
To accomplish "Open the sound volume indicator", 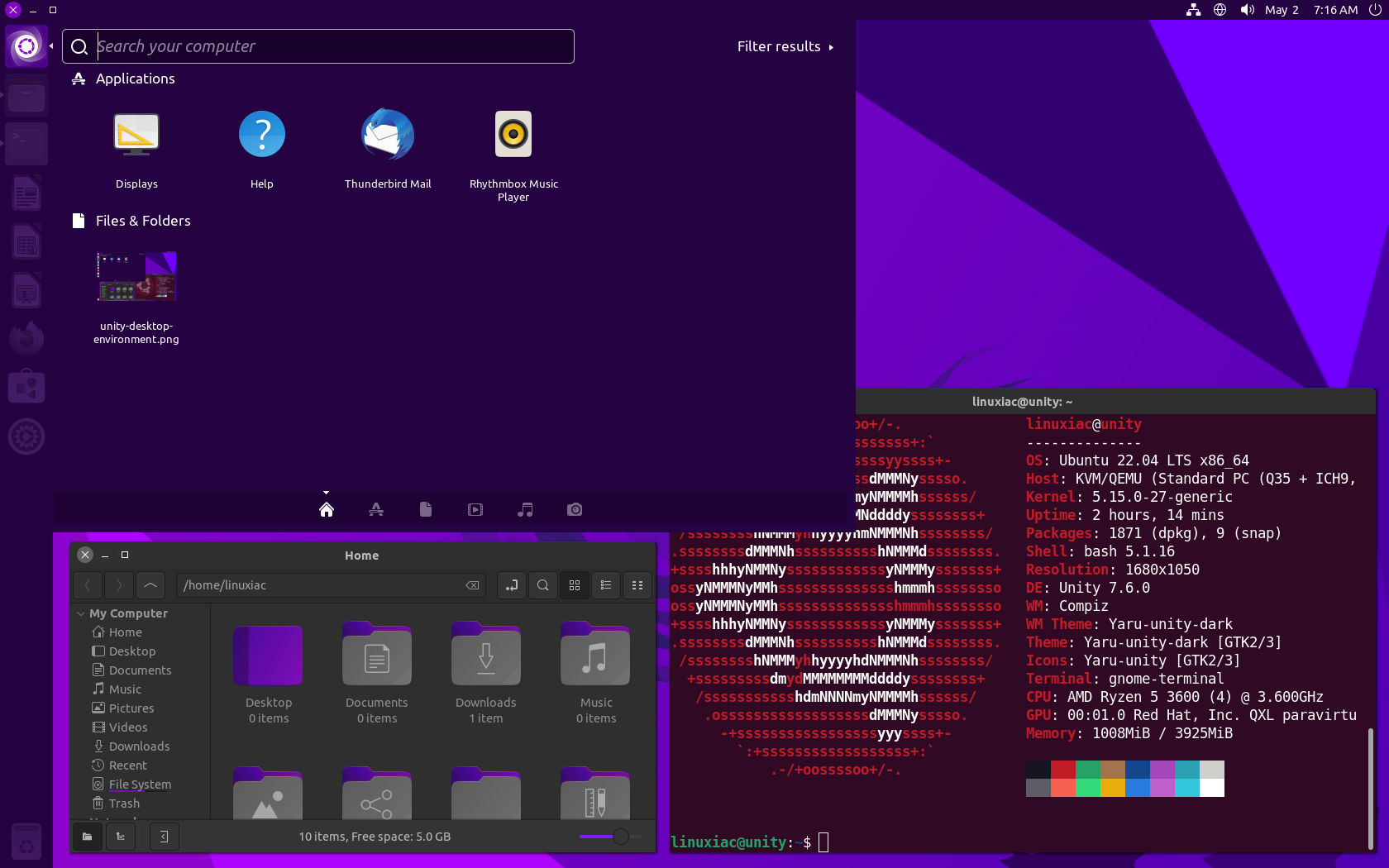I will (x=1248, y=10).
